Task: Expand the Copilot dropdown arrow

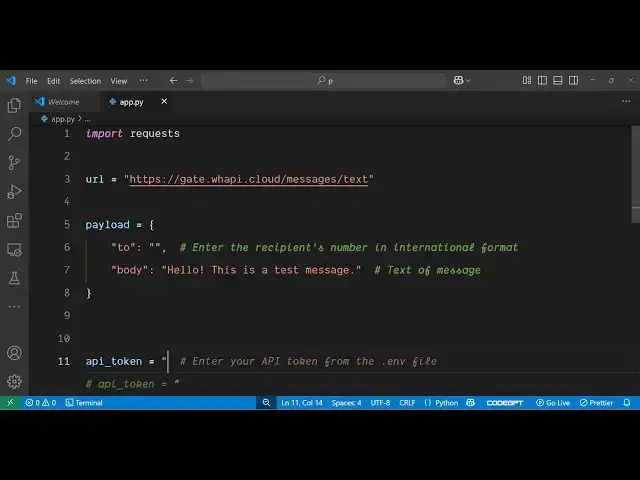Action: click(468, 80)
